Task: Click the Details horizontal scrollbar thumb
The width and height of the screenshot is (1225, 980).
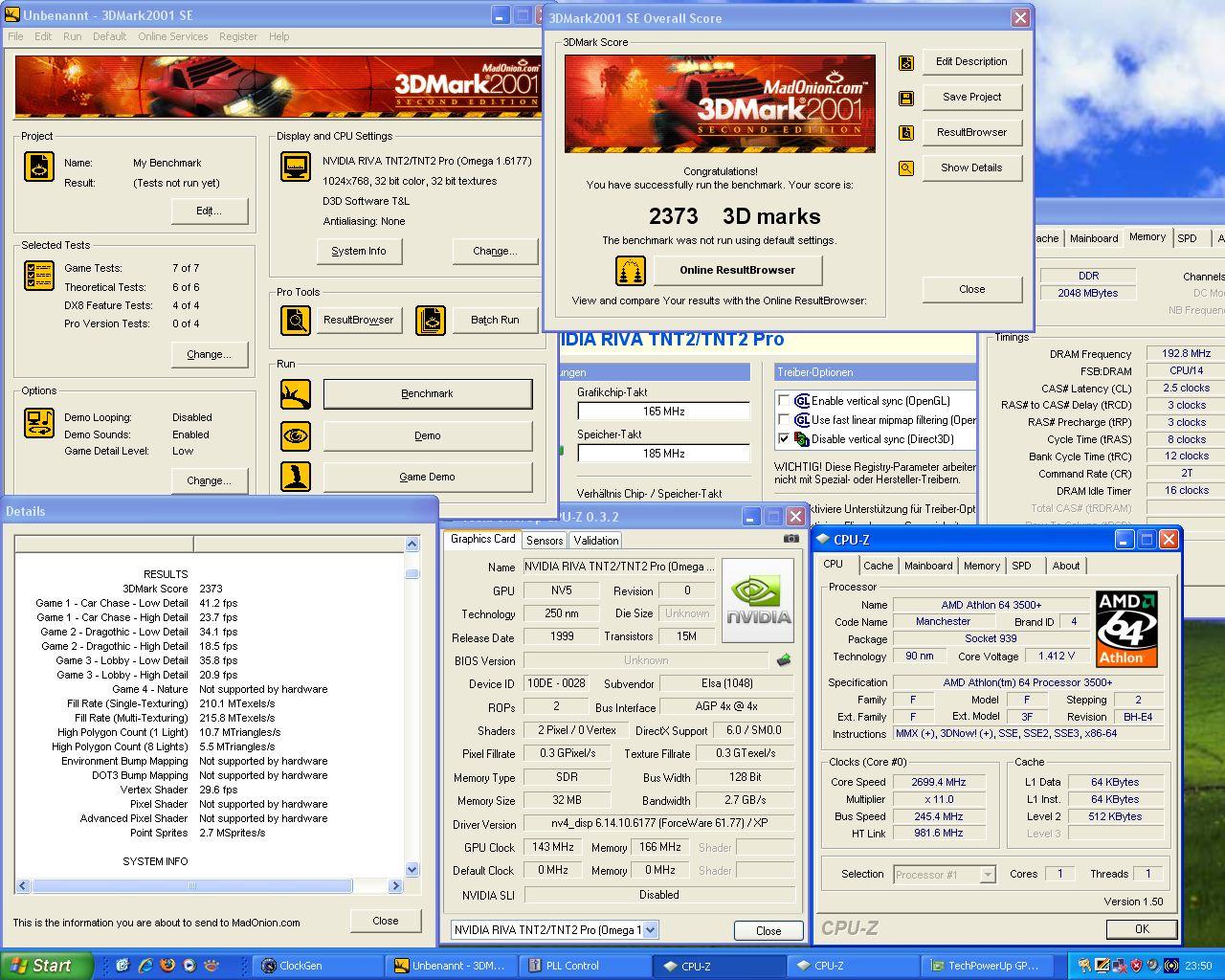Action: click(x=191, y=886)
